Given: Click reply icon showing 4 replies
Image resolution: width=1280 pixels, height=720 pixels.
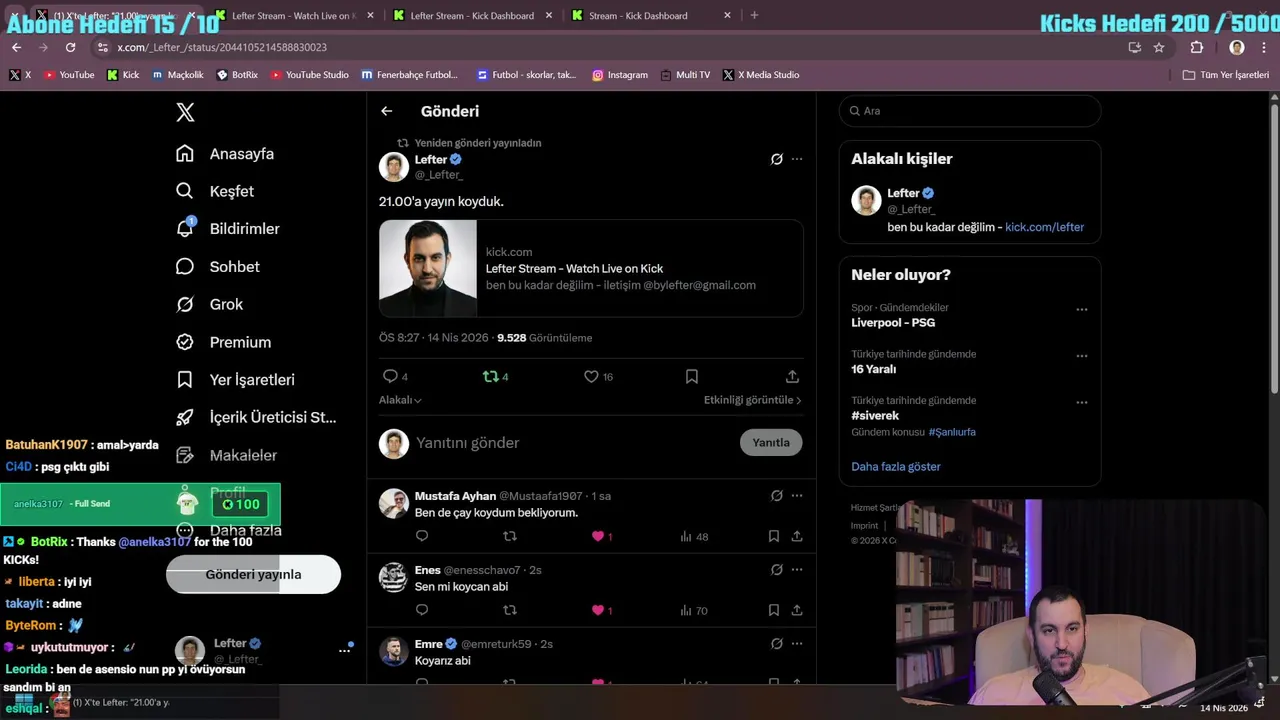Looking at the screenshot, I should click(x=391, y=377).
